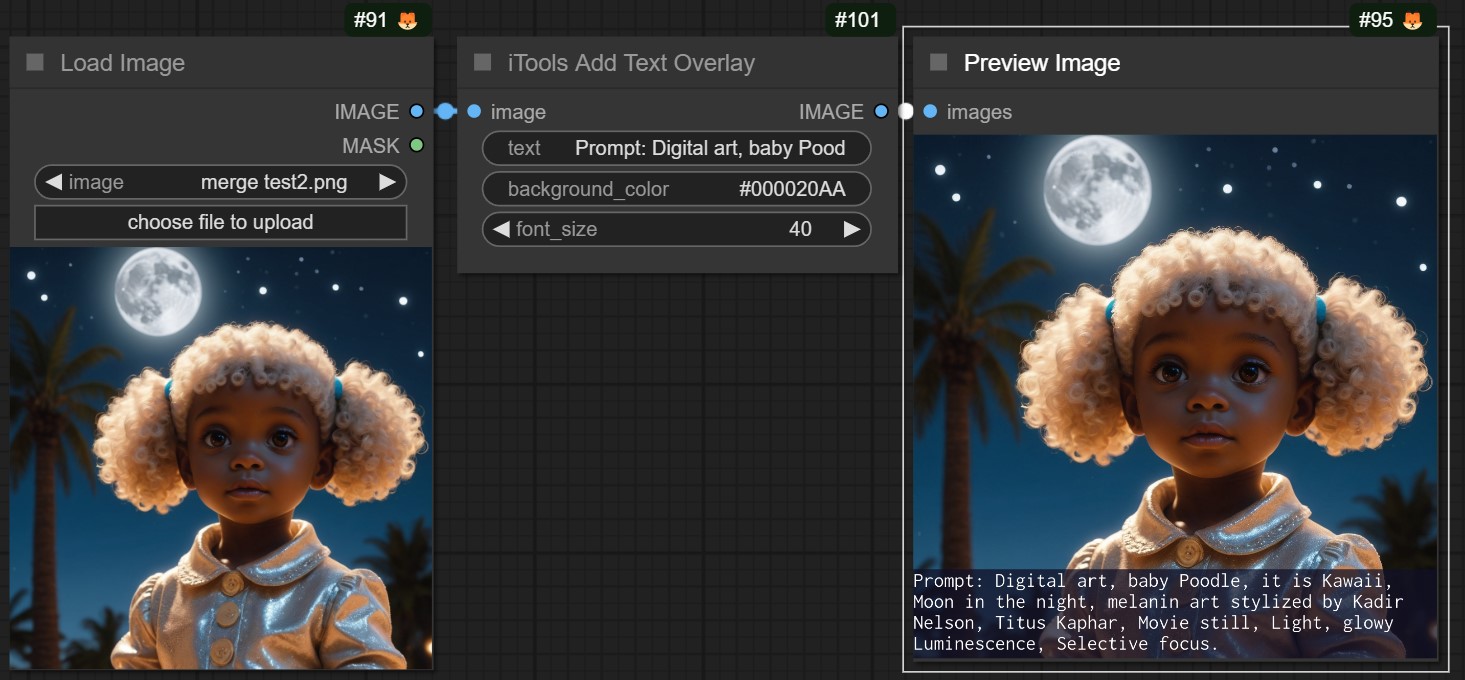The height and width of the screenshot is (680, 1465).
Task: Increase font_size with right arrow
Action: pyautogui.click(x=852, y=229)
